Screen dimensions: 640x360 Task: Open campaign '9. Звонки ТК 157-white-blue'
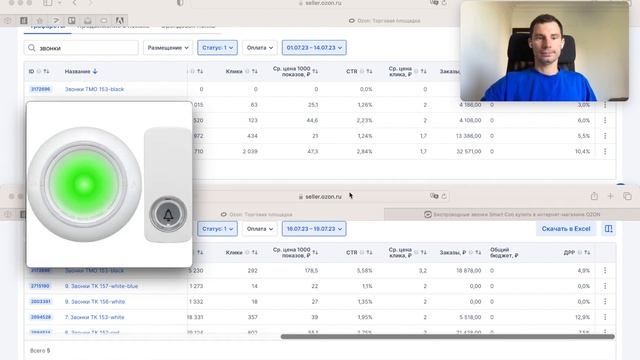click(x=101, y=286)
